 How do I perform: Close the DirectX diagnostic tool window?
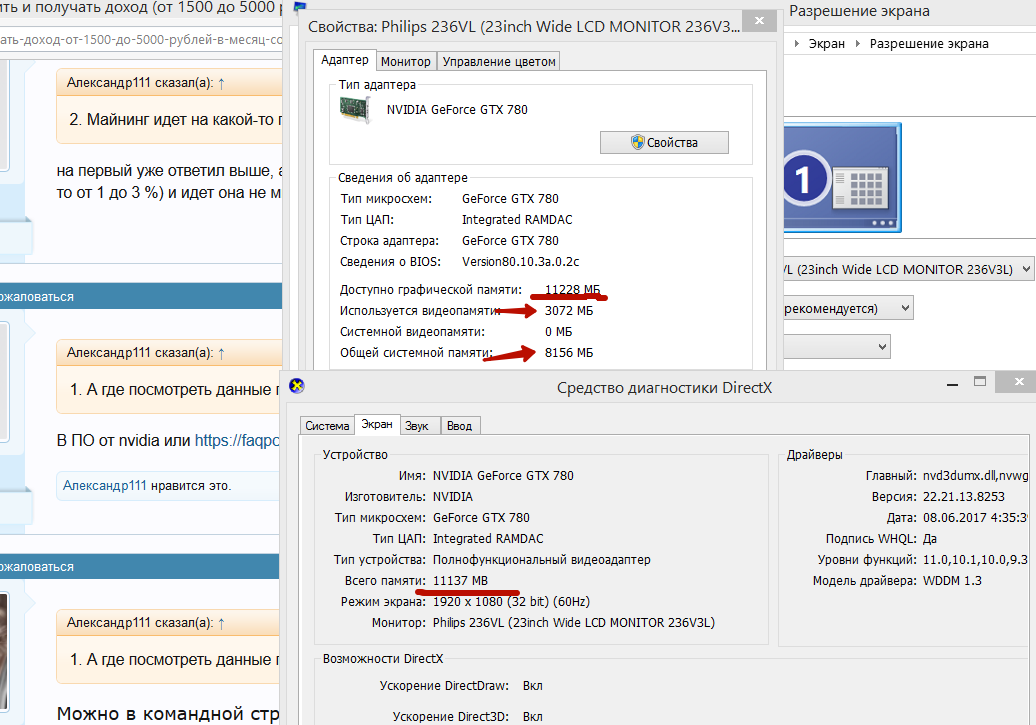pos(1019,381)
